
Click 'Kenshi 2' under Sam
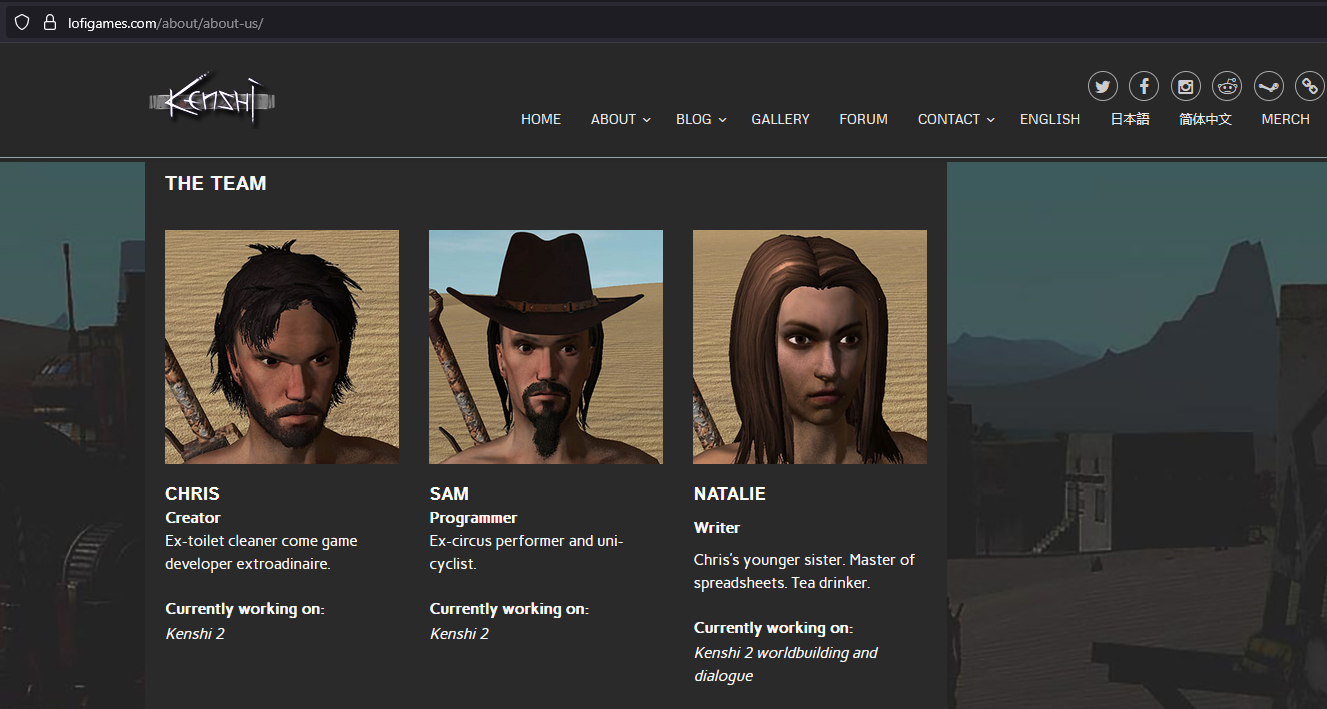(x=459, y=634)
